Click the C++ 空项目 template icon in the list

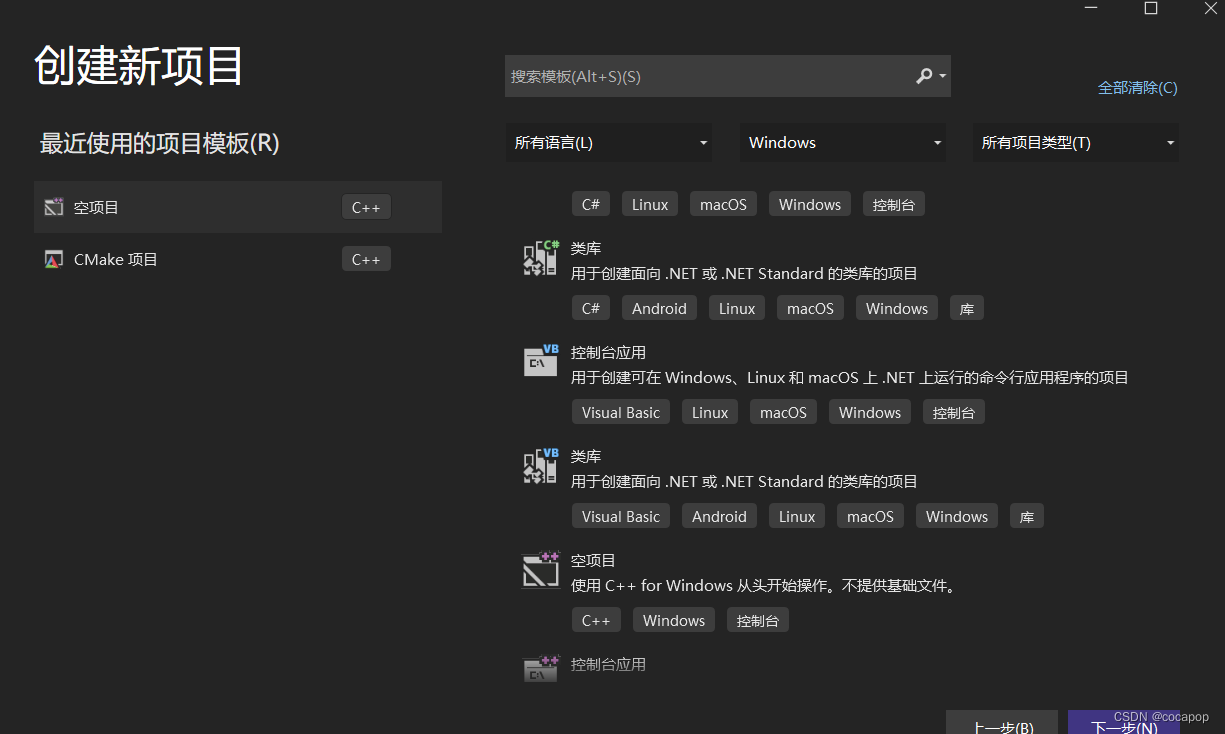[540, 569]
